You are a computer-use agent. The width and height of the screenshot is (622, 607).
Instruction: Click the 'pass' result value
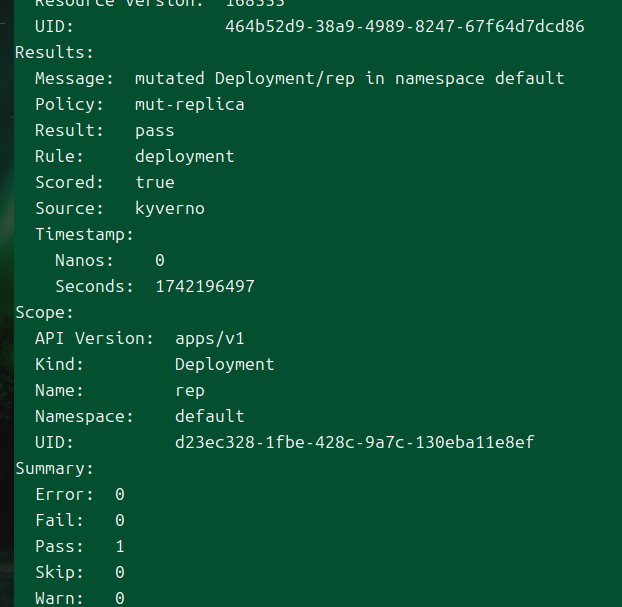[x=155, y=131]
